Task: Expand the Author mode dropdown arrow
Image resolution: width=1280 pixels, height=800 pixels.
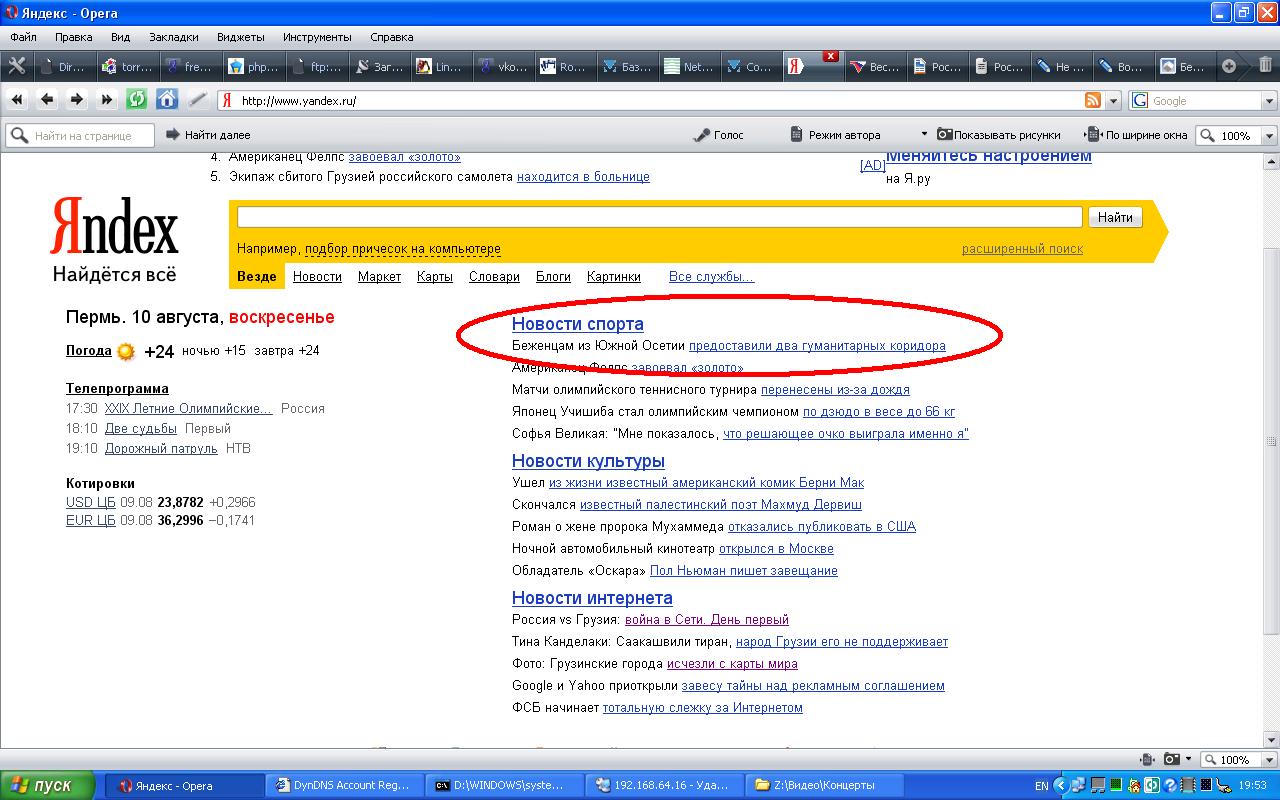Action: (924, 135)
